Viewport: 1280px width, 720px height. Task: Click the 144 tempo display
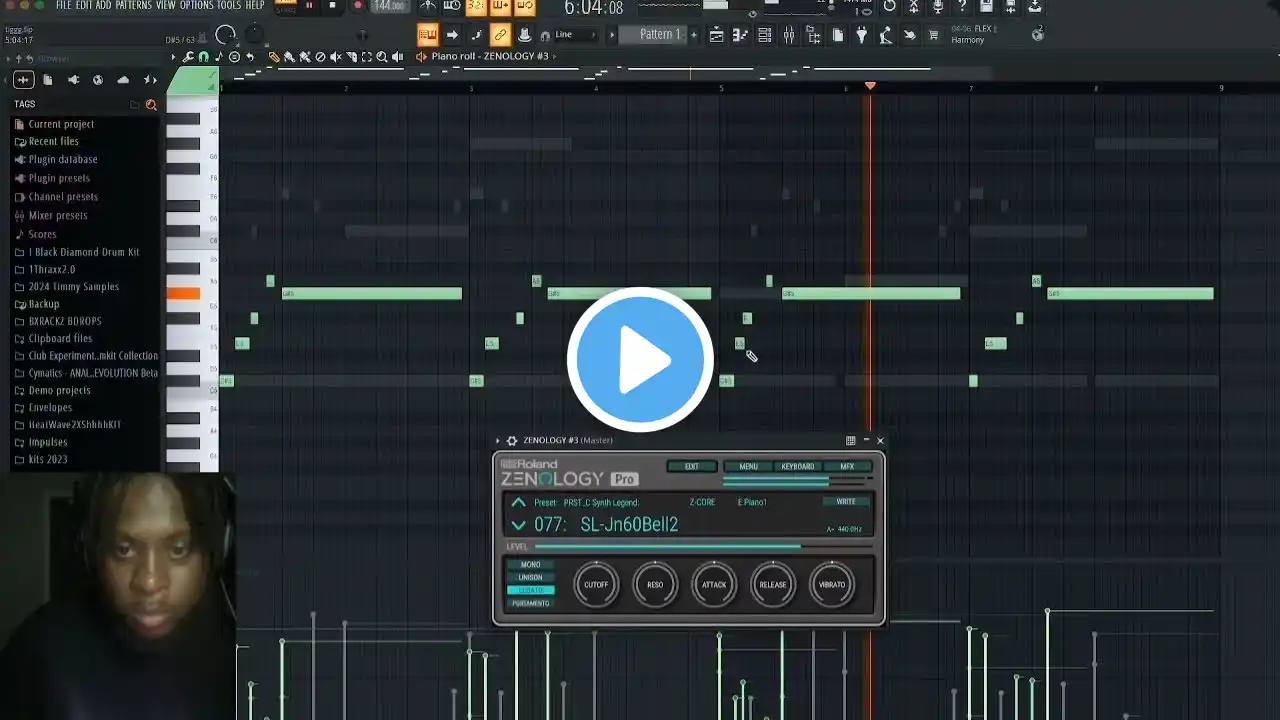pos(390,5)
